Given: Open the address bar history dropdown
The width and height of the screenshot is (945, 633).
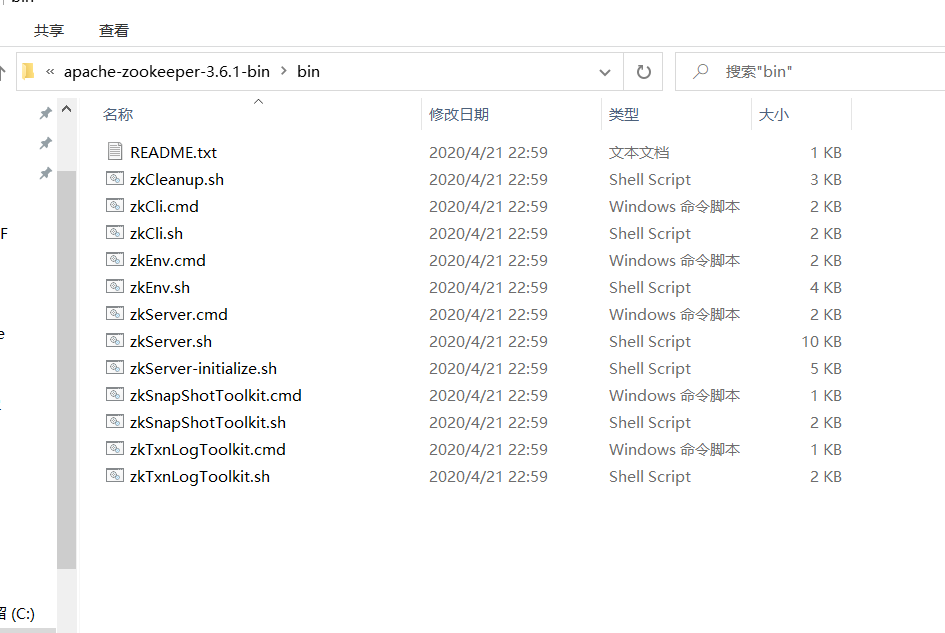Looking at the screenshot, I should coord(604,72).
